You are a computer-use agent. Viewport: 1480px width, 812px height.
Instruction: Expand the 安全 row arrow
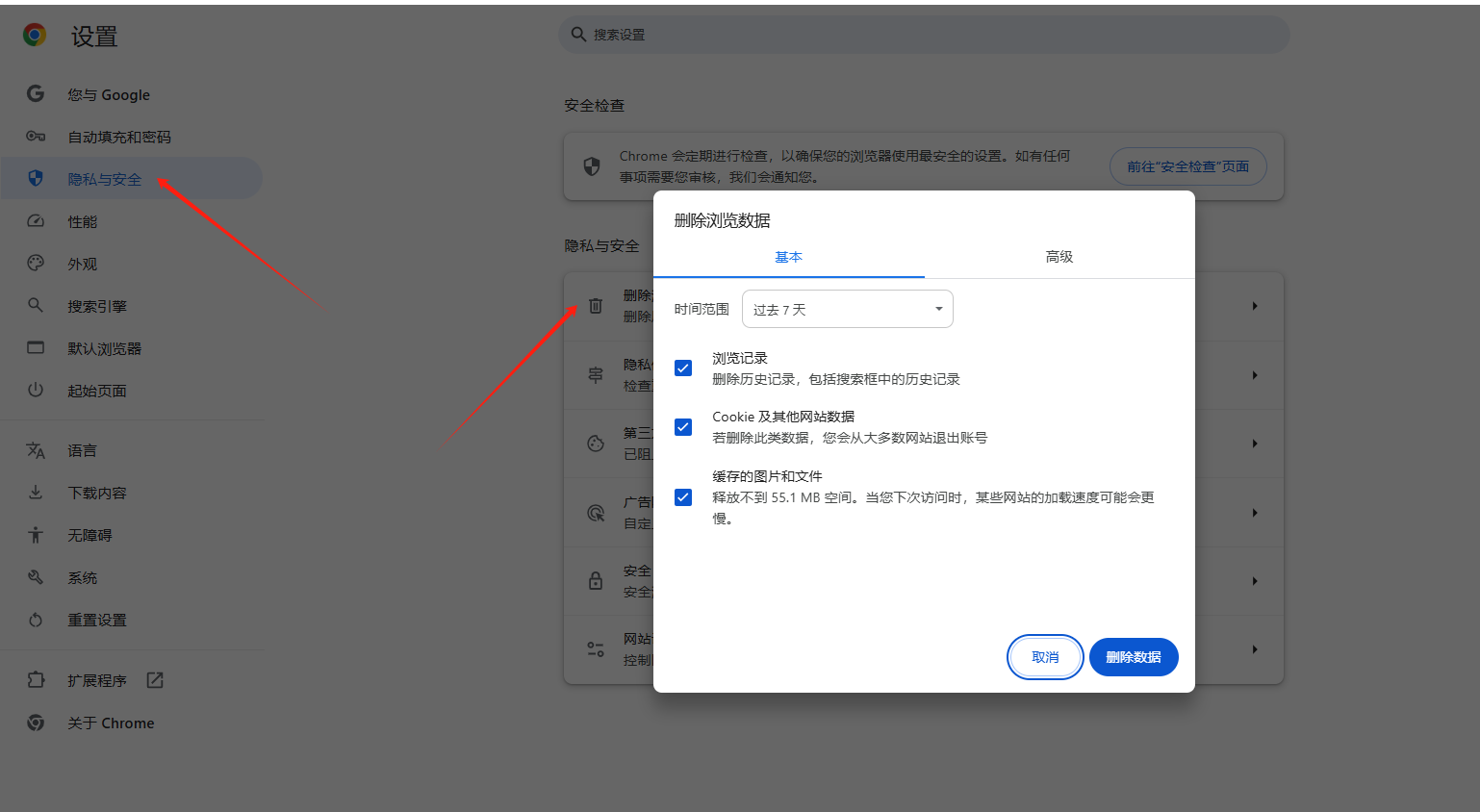click(x=1255, y=581)
